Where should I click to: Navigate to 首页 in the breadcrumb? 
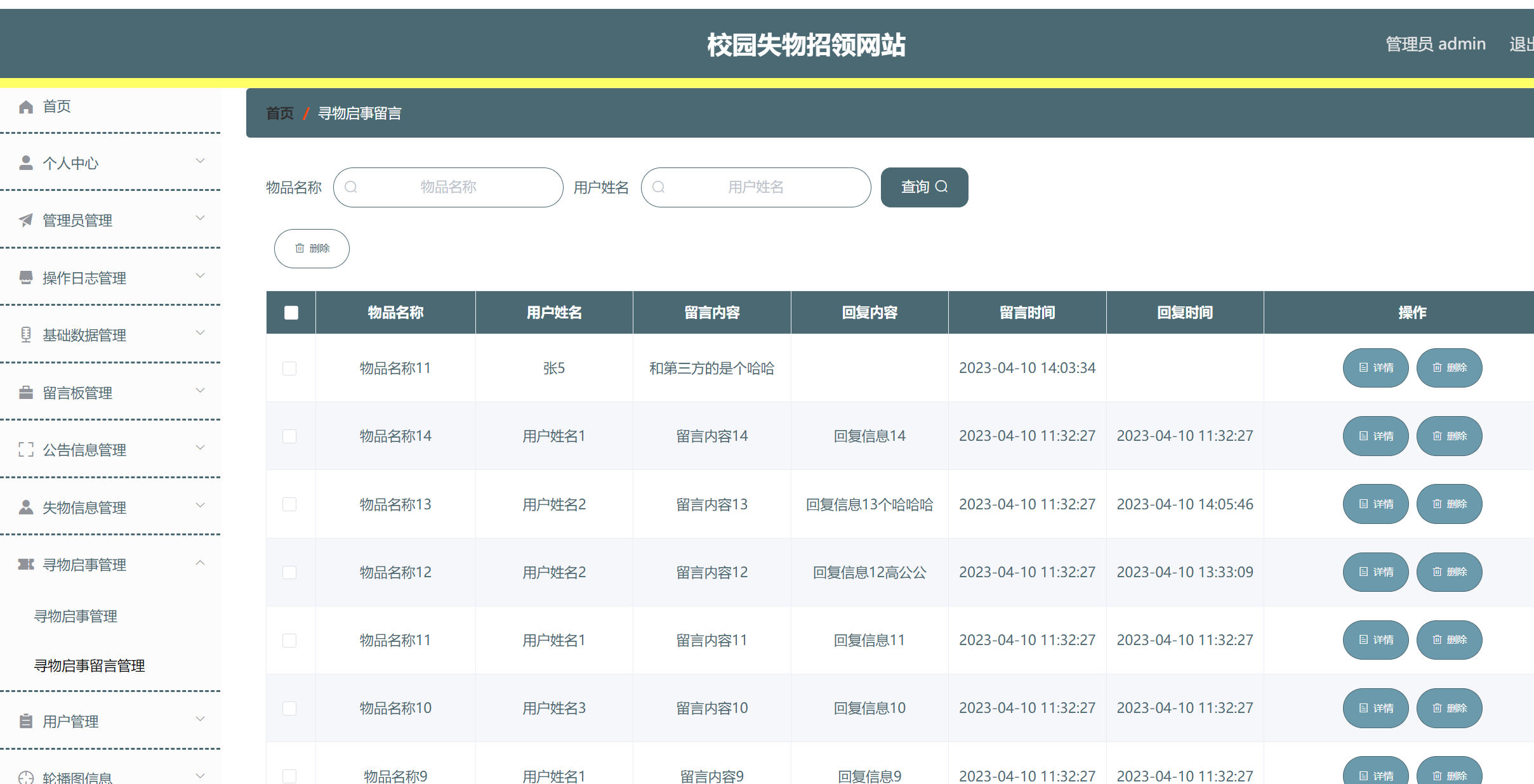coord(279,113)
